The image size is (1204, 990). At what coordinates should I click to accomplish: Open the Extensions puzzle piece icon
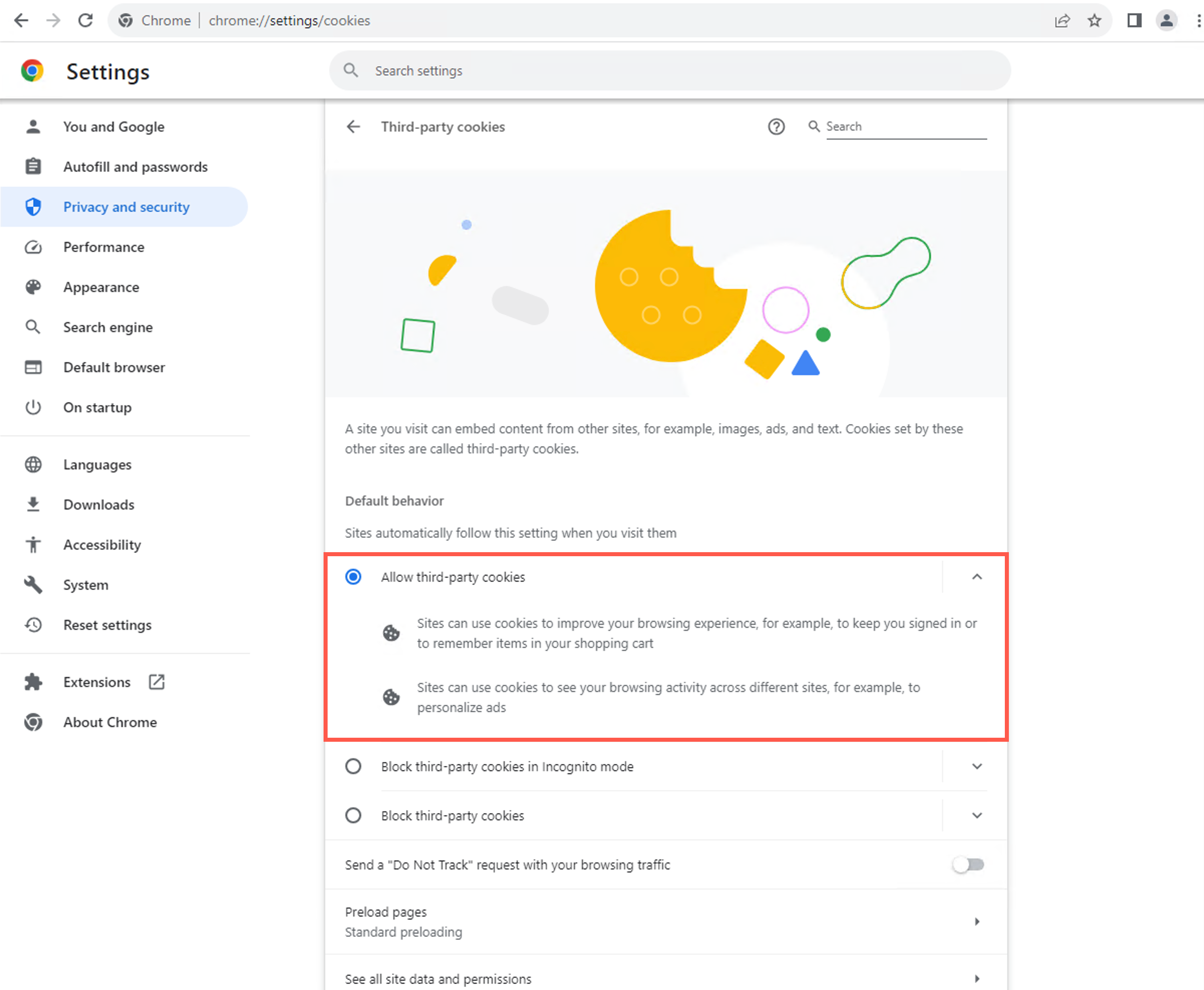click(x=34, y=682)
